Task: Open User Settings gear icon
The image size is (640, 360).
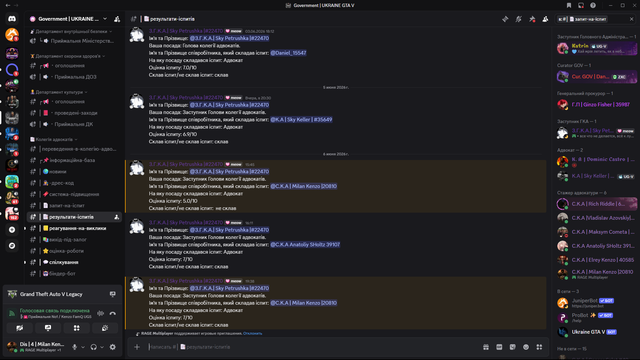Action: coord(113,347)
